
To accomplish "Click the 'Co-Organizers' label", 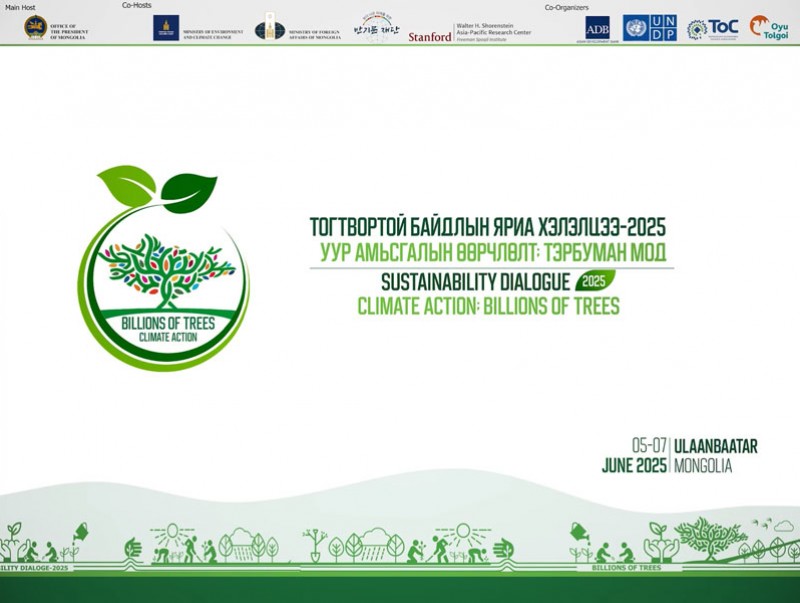I will pos(566,7).
